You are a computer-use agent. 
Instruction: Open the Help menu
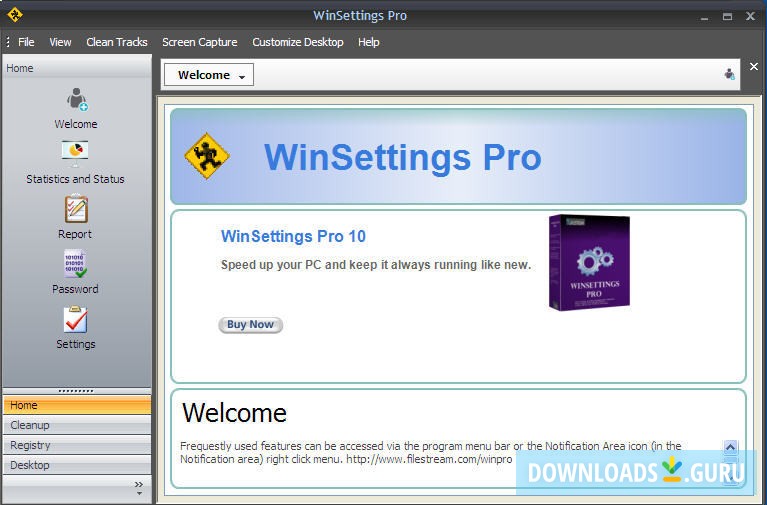369,42
